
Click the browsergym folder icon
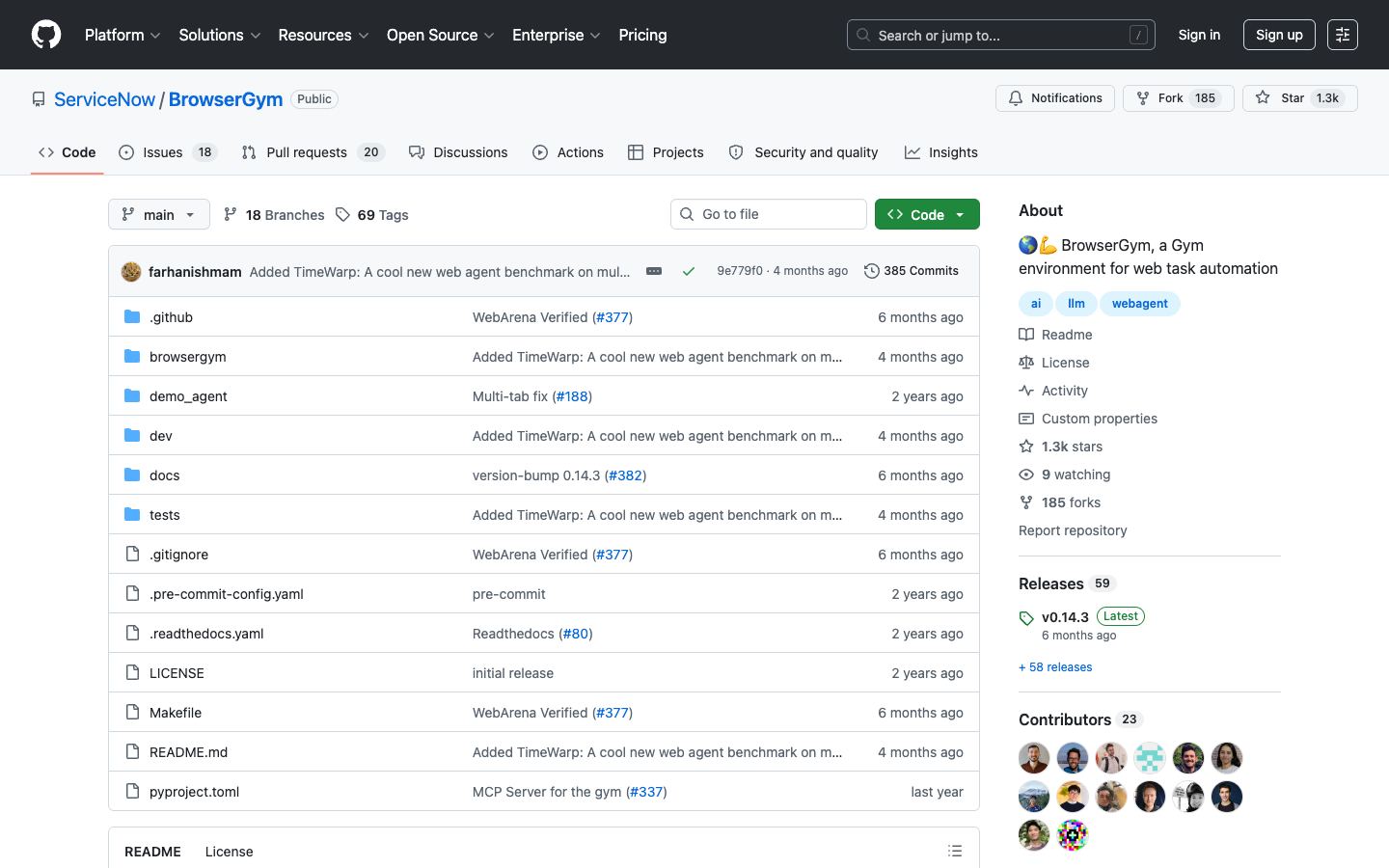pyautogui.click(x=132, y=356)
